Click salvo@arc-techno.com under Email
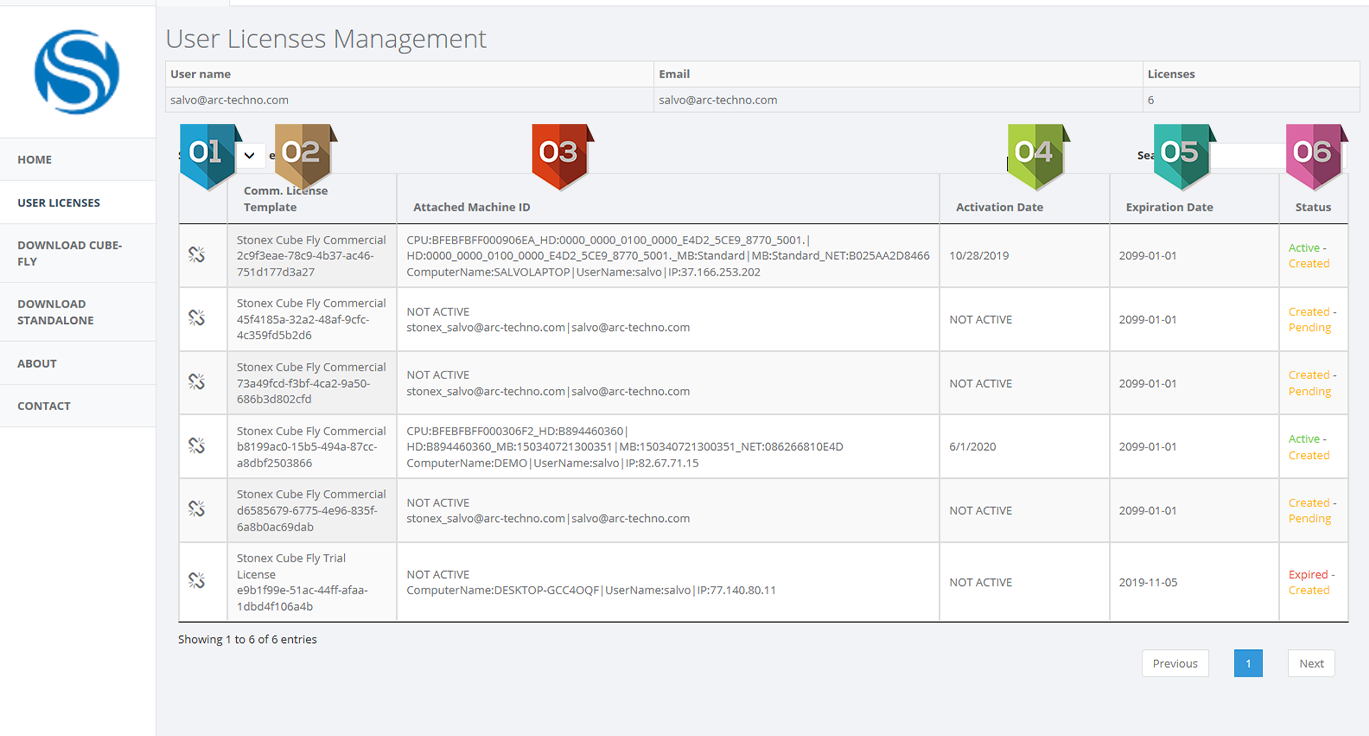 [718, 100]
